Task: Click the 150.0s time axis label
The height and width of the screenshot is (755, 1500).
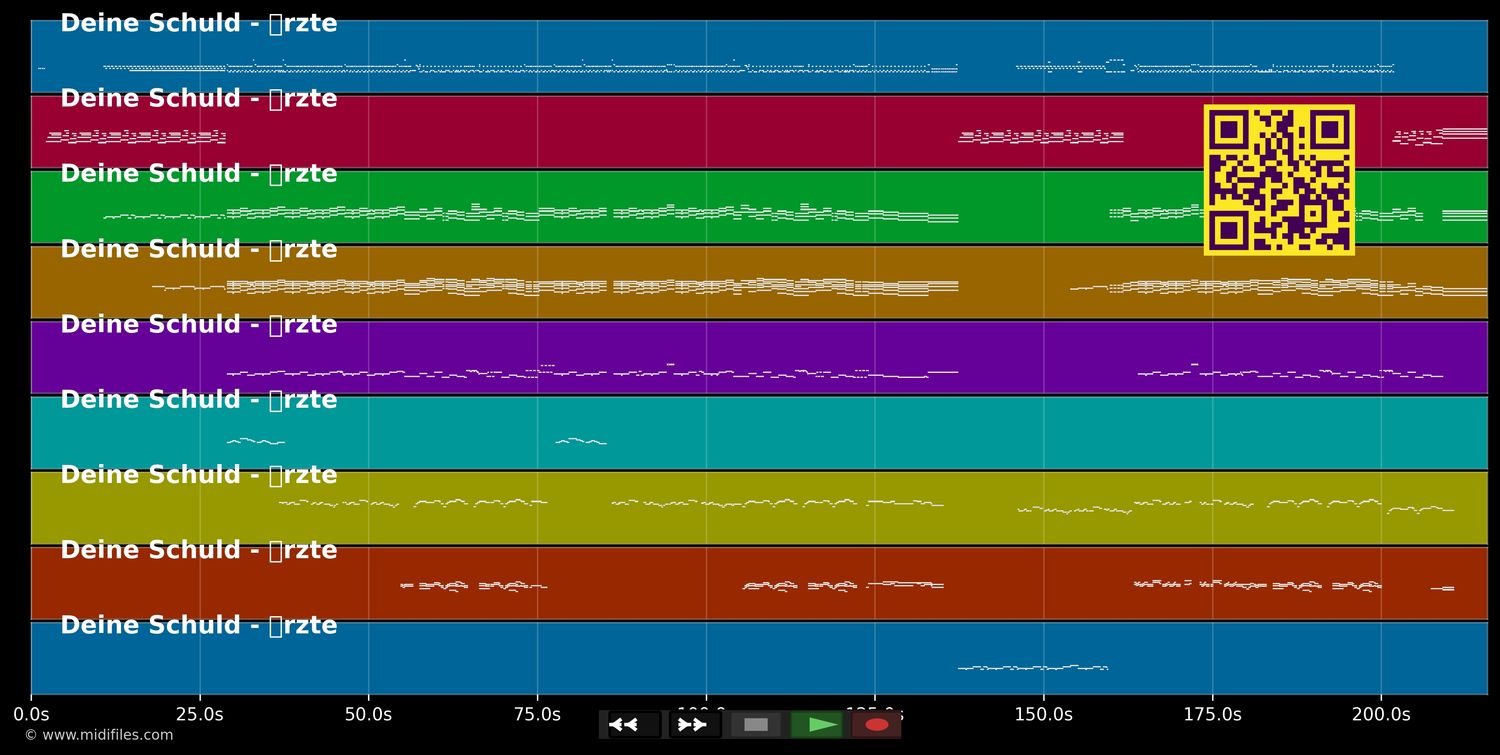Action: click(1043, 715)
